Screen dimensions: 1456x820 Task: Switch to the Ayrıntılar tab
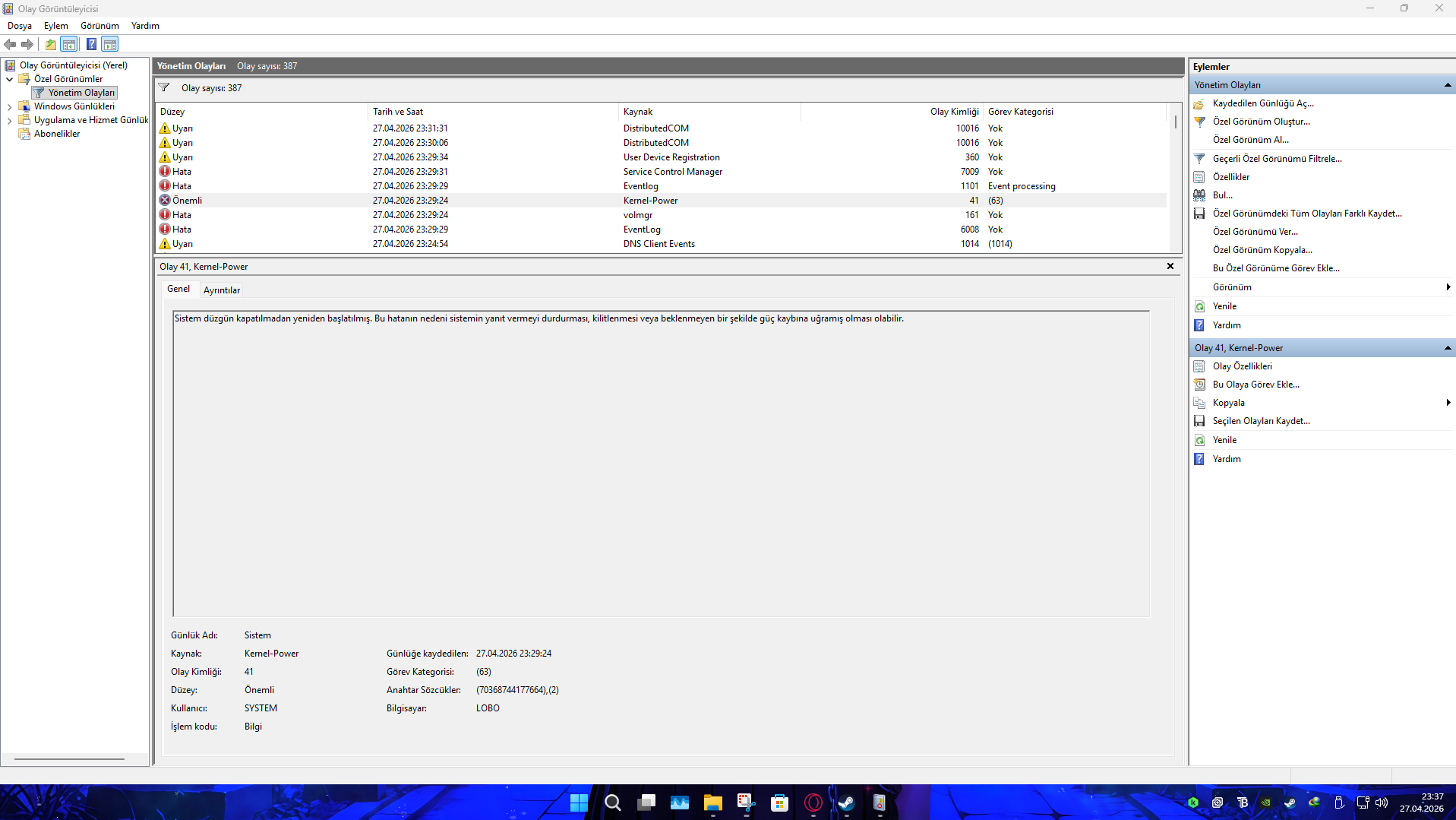(x=222, y=290)
